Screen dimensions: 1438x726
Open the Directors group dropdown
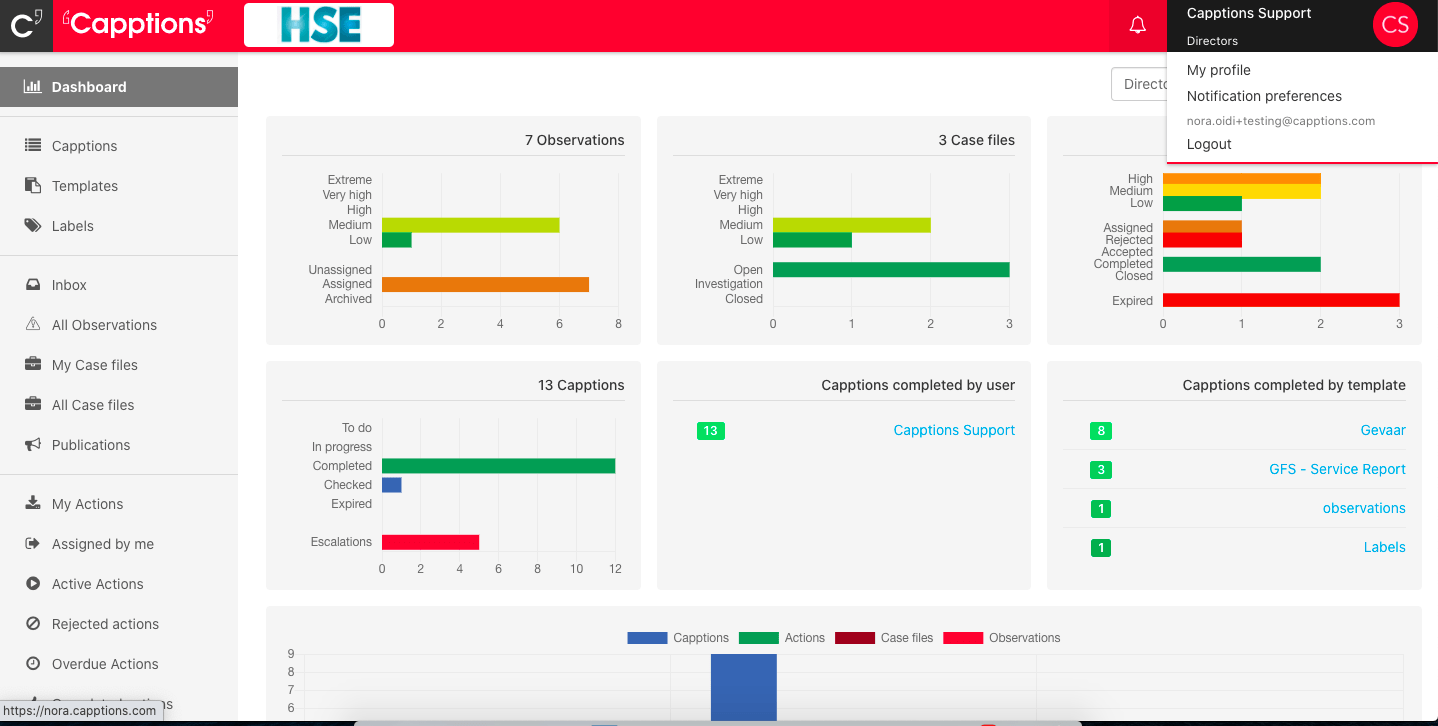click(1139, 84)
